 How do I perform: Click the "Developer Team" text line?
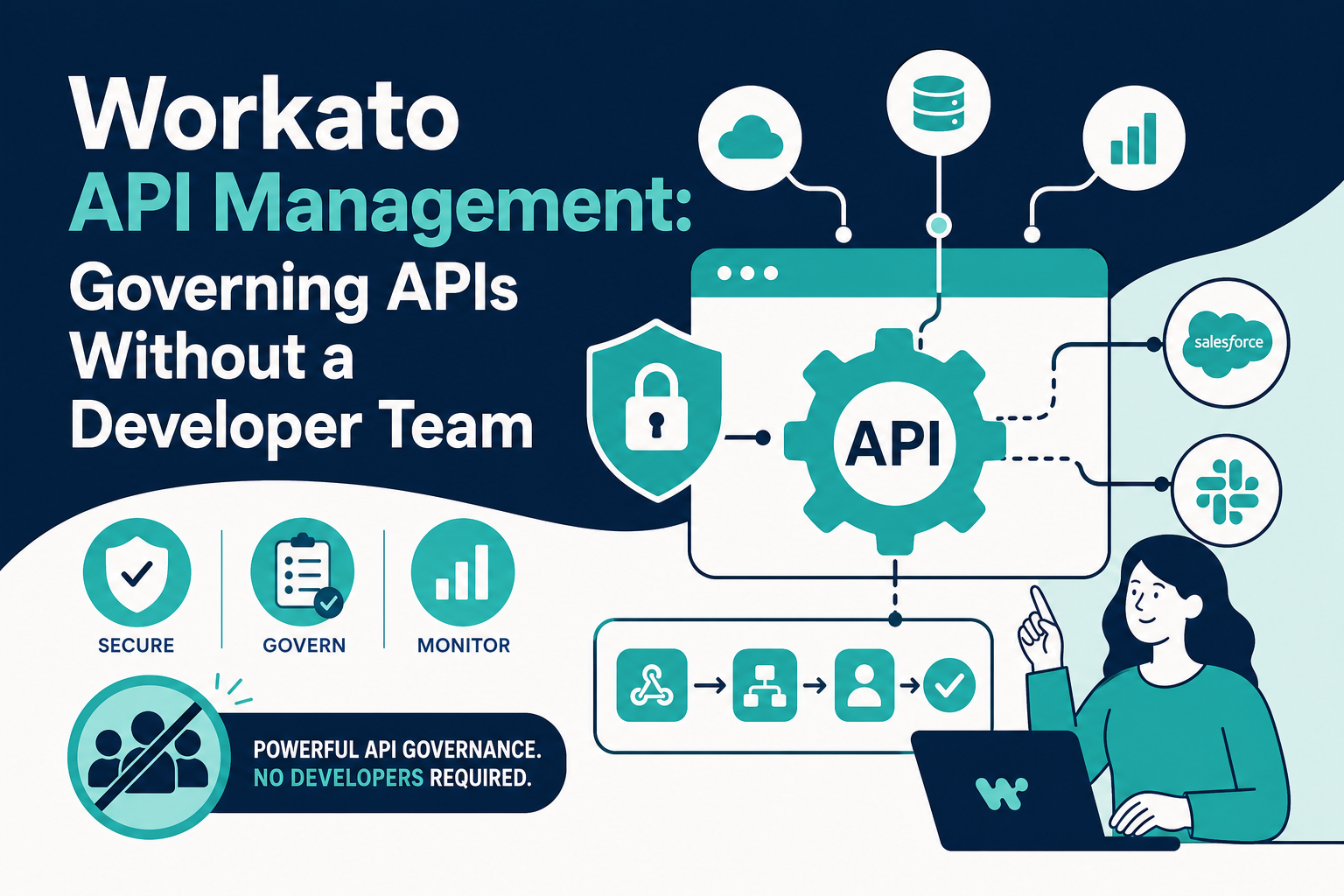[302, 426]
